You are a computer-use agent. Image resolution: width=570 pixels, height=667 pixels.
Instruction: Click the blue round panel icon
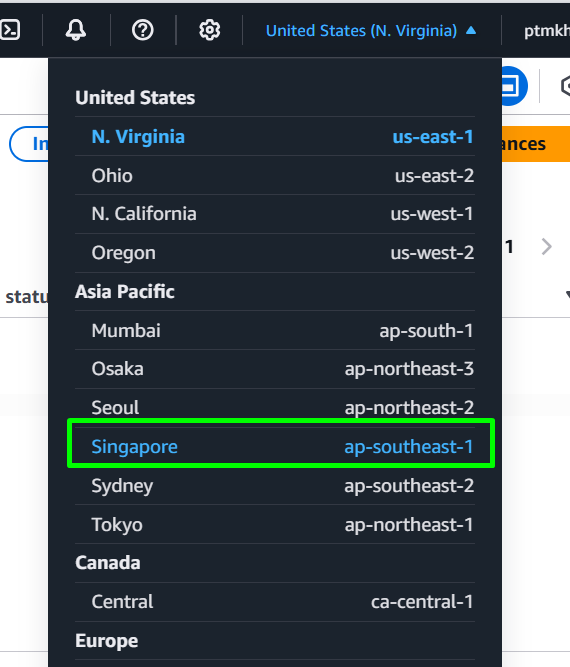(x=515, y=86)
